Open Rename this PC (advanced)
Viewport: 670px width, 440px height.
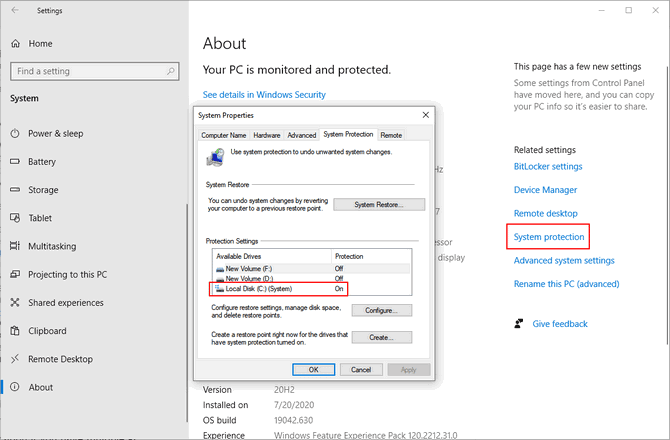point(567,284)
